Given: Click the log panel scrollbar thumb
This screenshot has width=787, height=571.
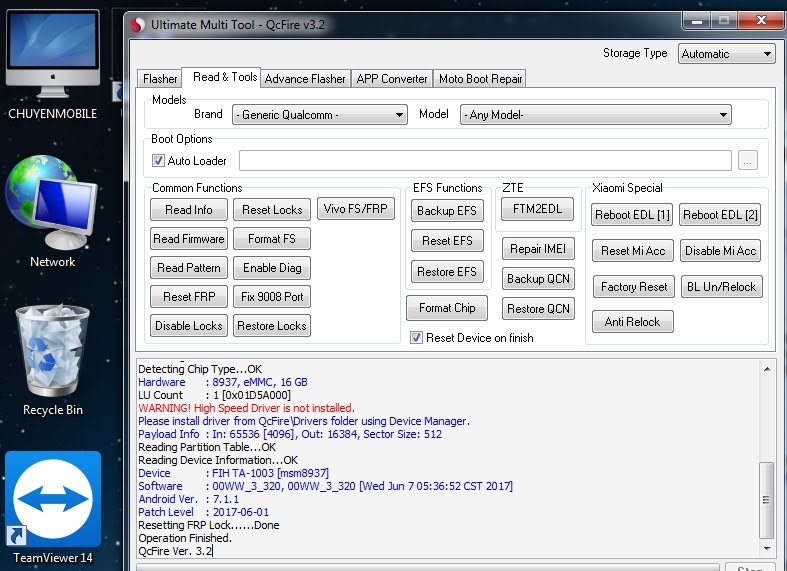Looking at the screenshot, I should pos(766,500).
